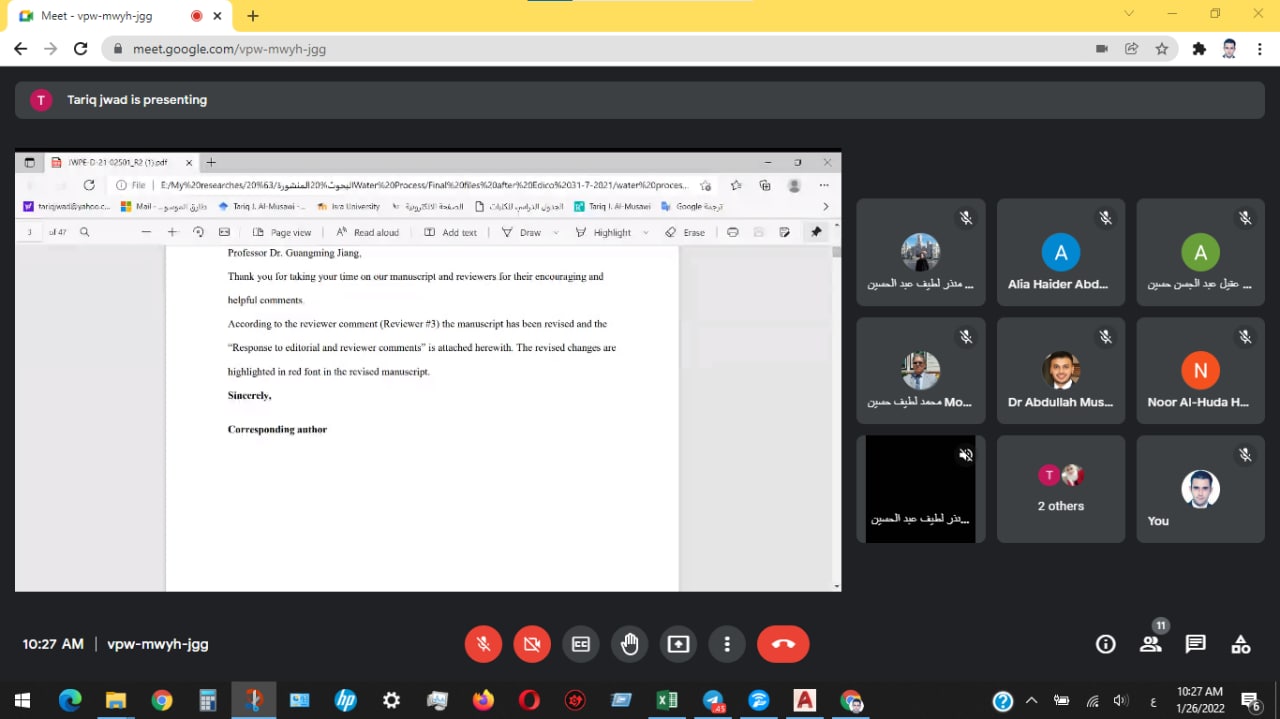Raise hand in the meeting
Screen dimensions: 1280x719
click(629, 644)
